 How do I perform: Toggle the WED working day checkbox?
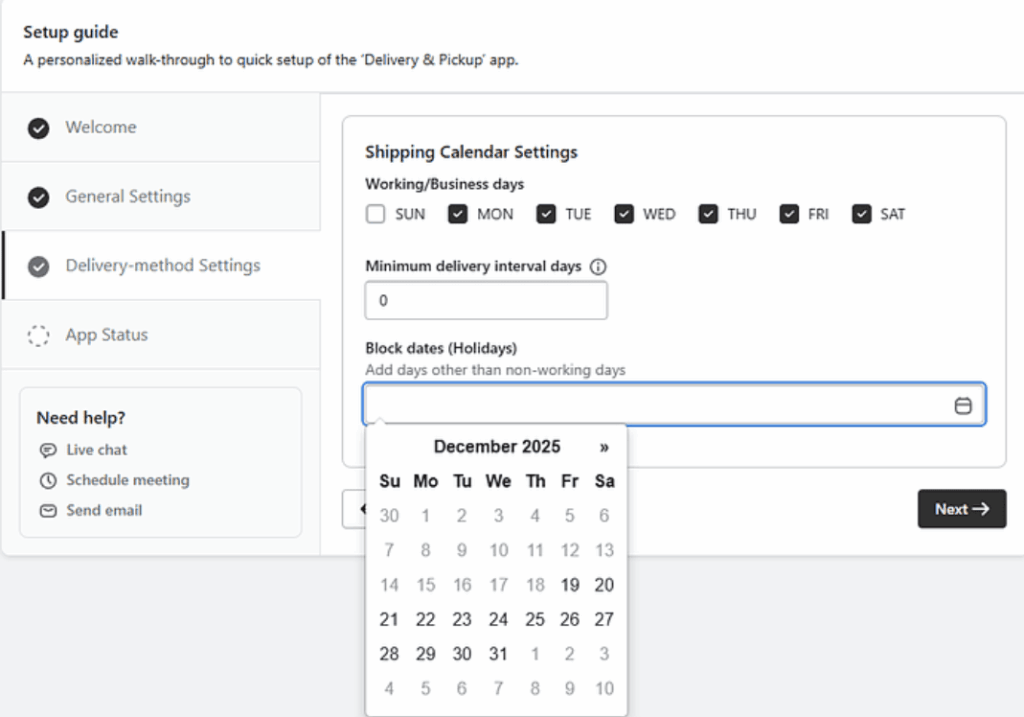click(x=624, y=214)
